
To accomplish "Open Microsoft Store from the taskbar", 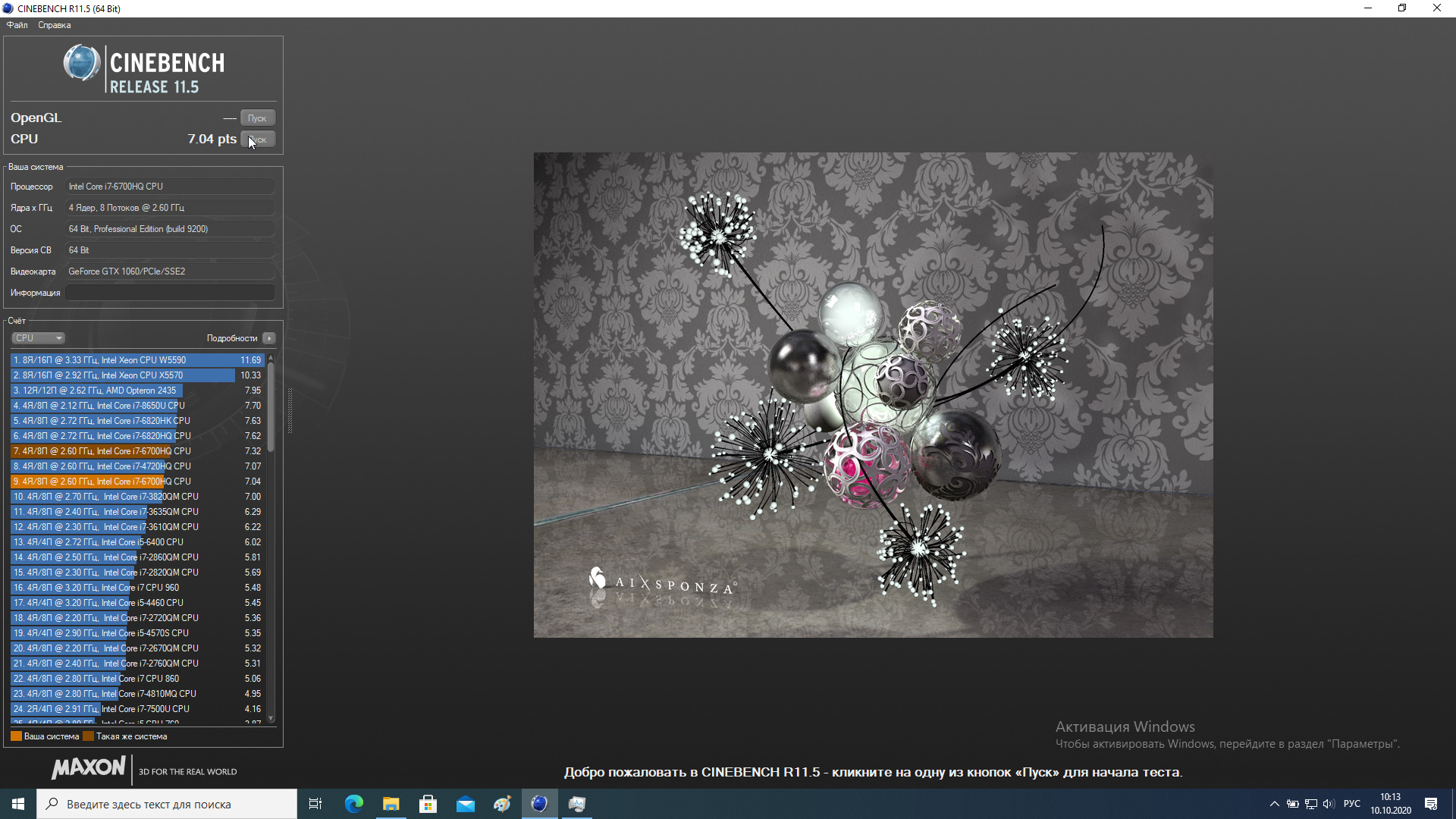I will click(x=428, y=804).
